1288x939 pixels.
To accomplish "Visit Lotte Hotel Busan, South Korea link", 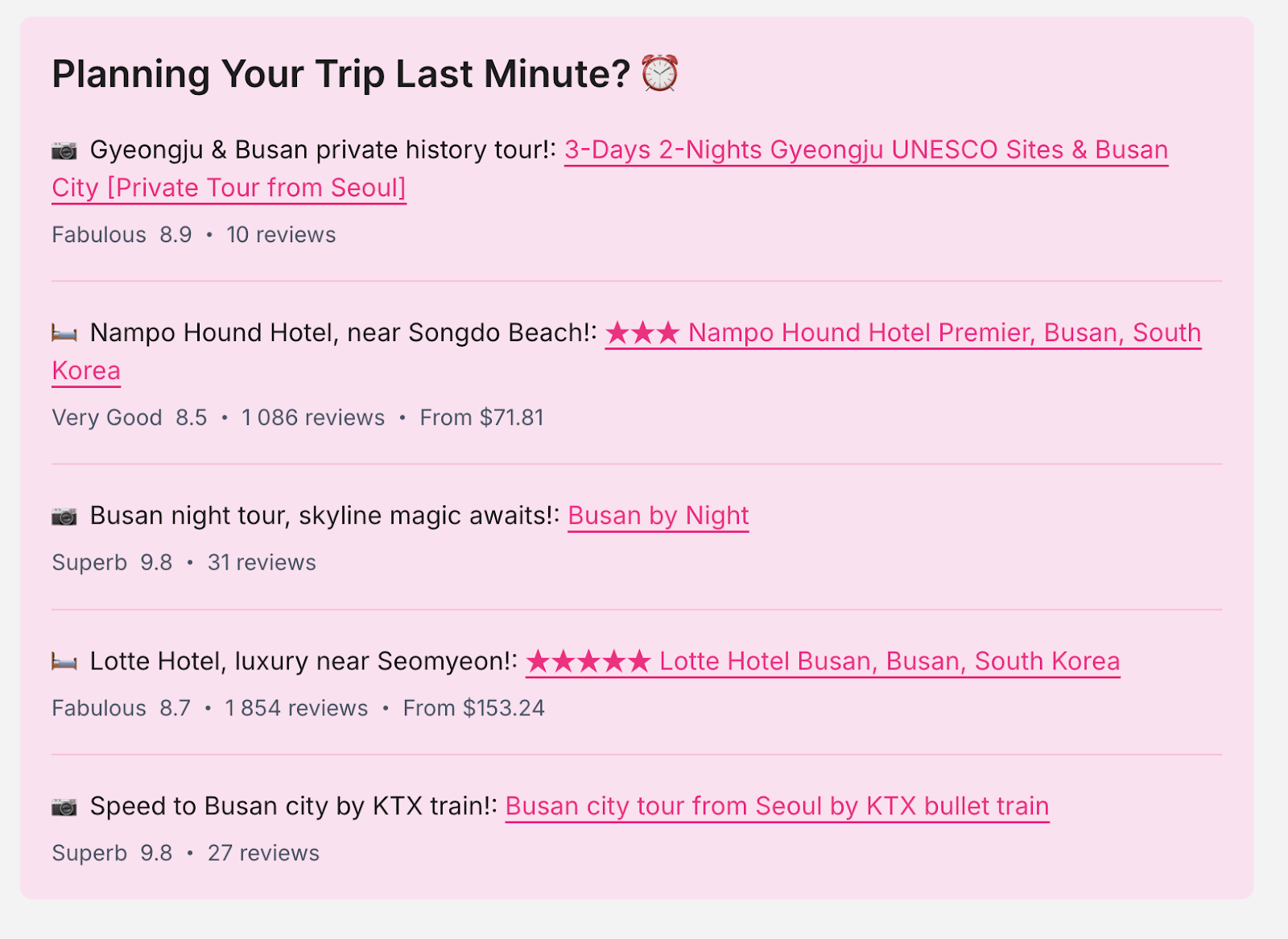I will tap(889, 661).
